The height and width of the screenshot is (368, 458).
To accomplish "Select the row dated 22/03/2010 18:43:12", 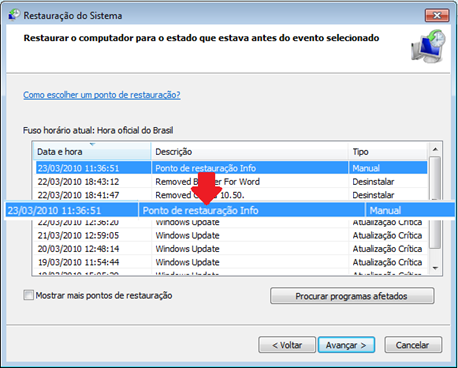I will [x=231, y=182].
